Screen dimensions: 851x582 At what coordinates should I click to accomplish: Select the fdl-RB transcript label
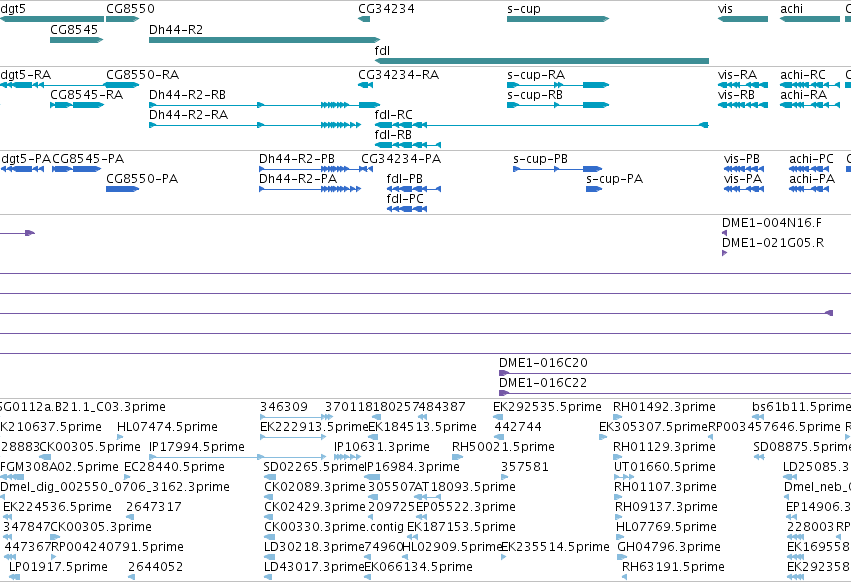pos(393,135)
